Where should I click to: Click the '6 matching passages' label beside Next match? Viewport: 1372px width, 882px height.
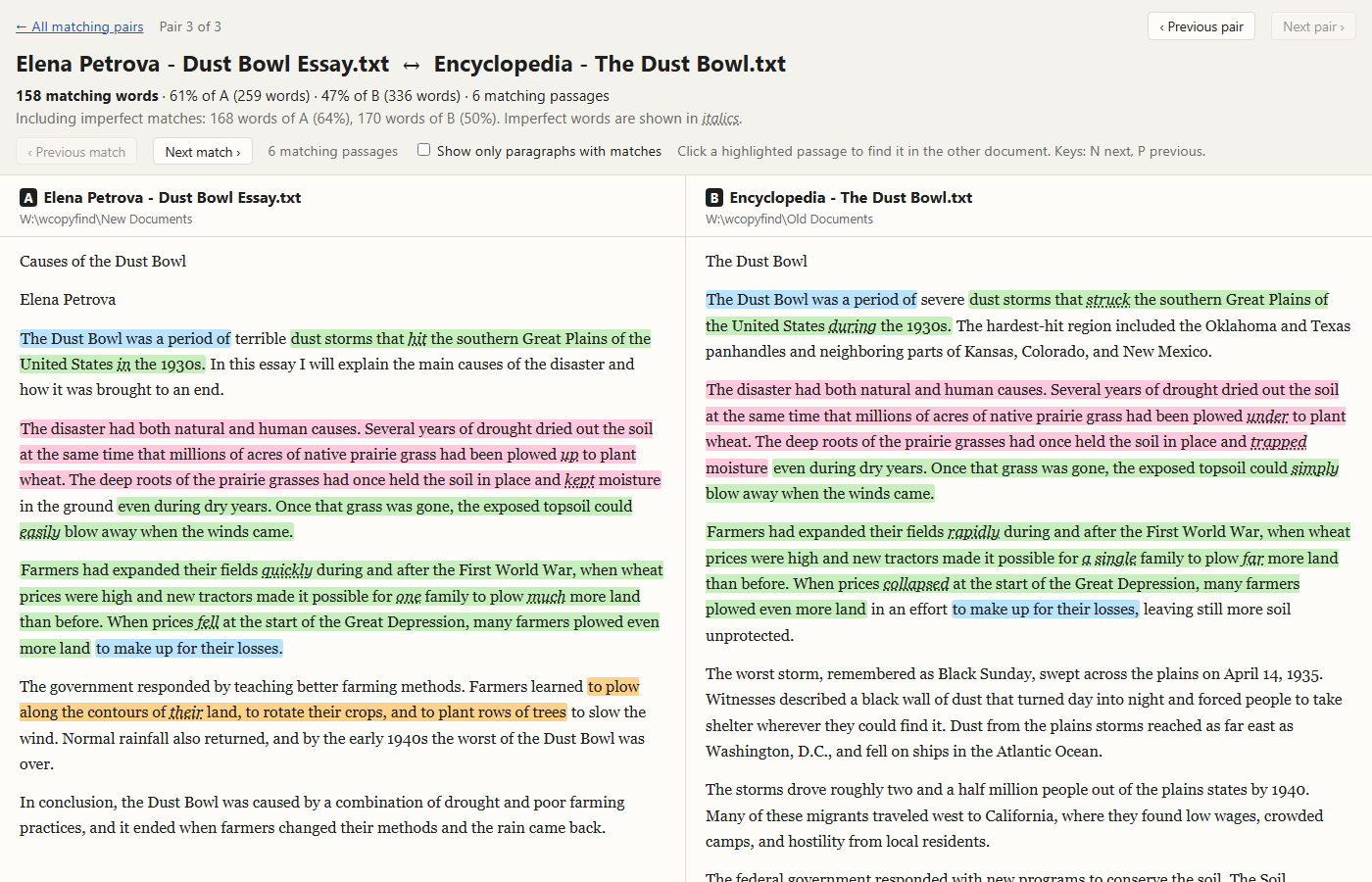pos(333,152)
